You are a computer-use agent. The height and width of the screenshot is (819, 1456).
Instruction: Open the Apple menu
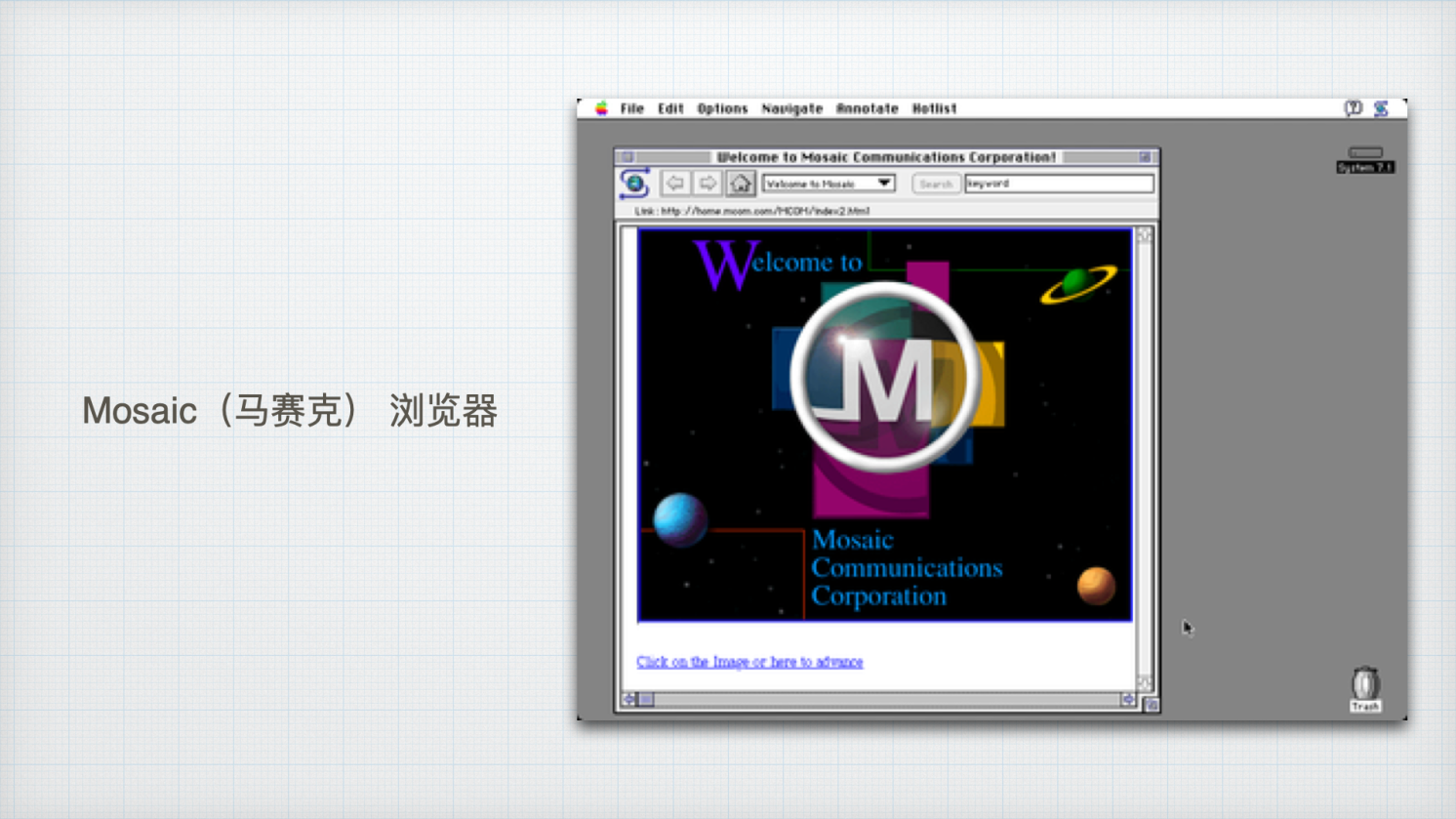point(602,108)
